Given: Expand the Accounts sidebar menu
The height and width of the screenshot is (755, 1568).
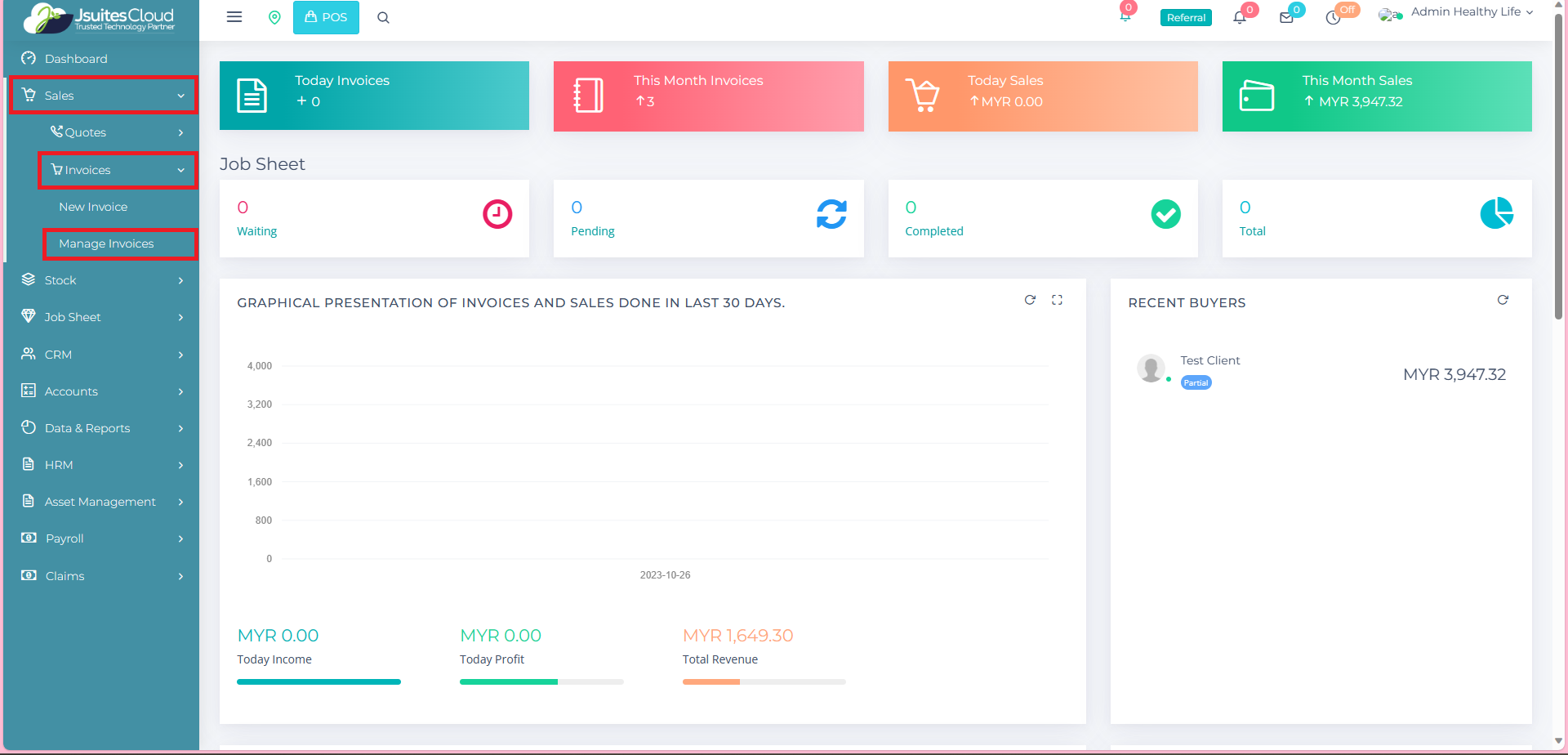Looking at the screenshot, I should click(x=104, y=391).
